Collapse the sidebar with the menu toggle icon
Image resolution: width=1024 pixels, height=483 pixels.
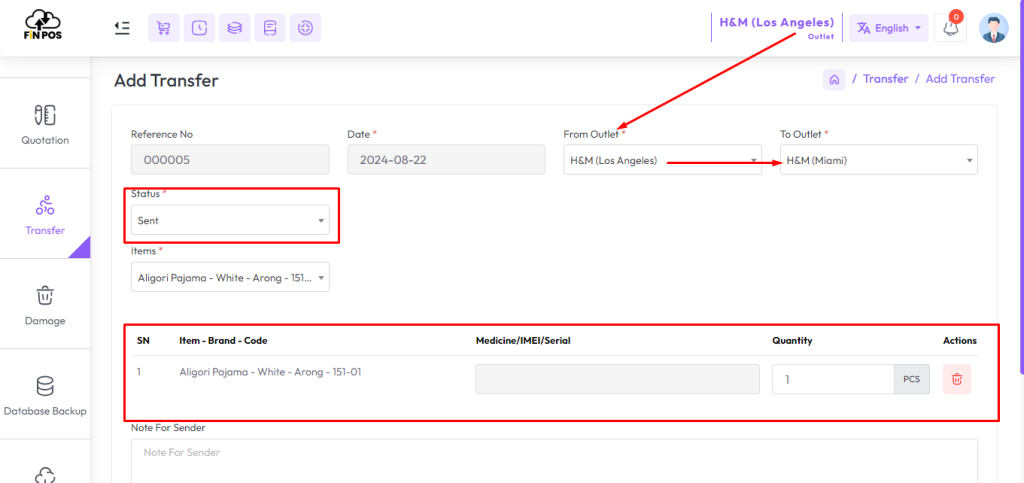point(121,27)
